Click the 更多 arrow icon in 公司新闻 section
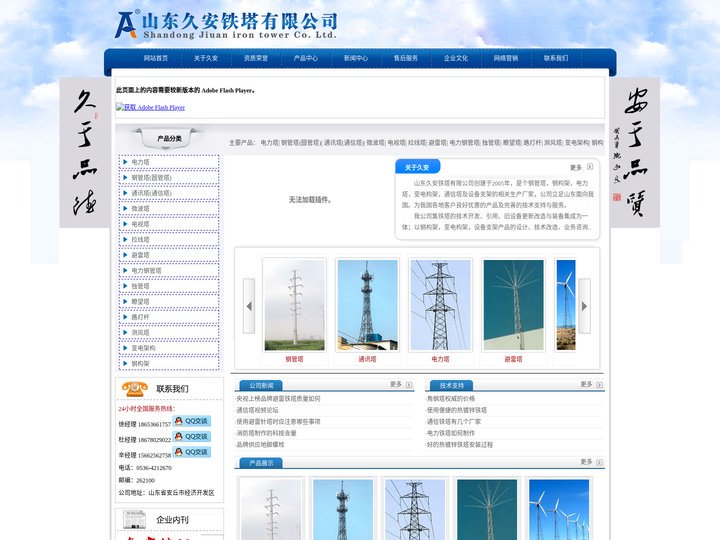This screenshot has width=720, height=540. tap(409, 385)
